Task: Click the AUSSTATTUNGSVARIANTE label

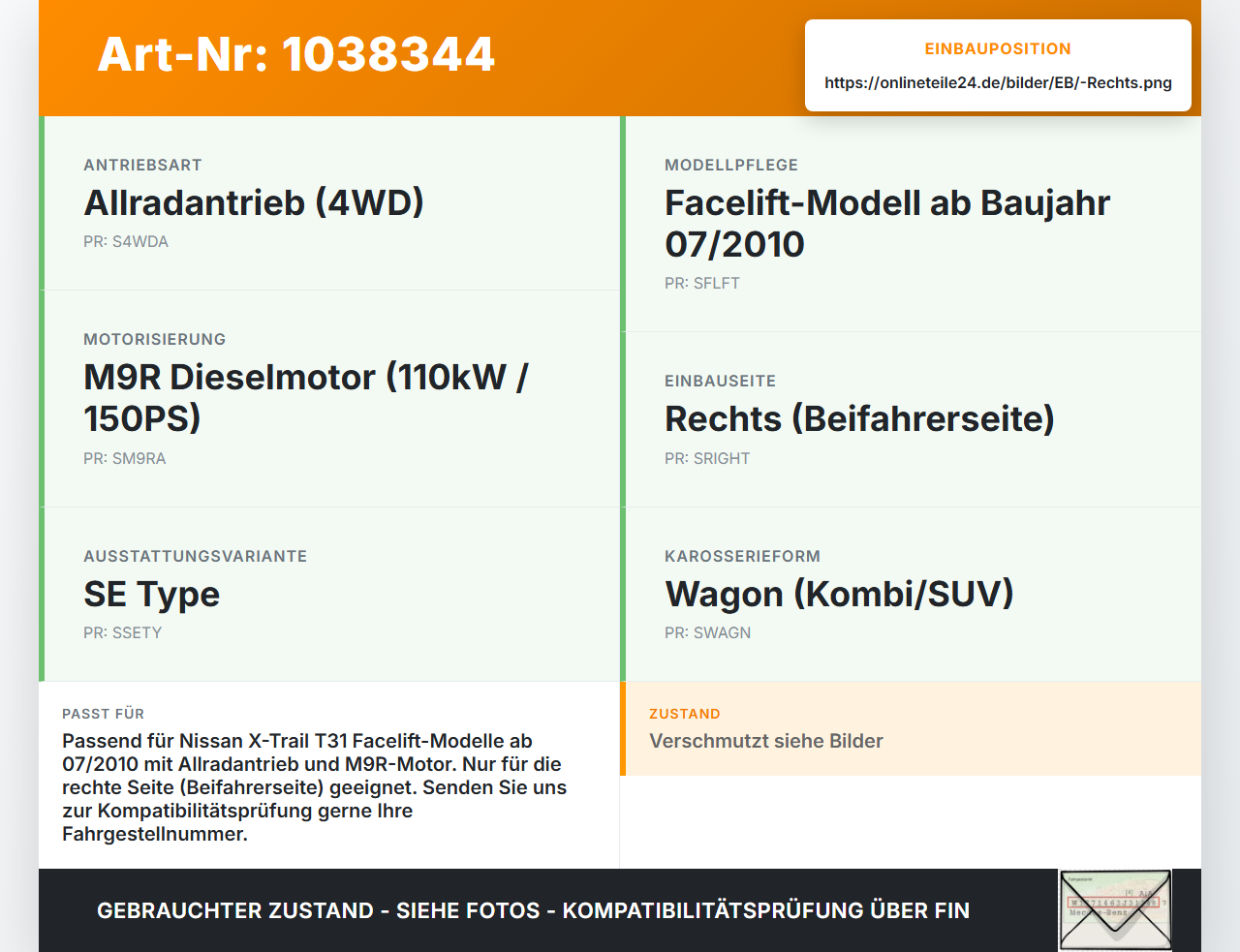Action: click(x=195, y=556)
